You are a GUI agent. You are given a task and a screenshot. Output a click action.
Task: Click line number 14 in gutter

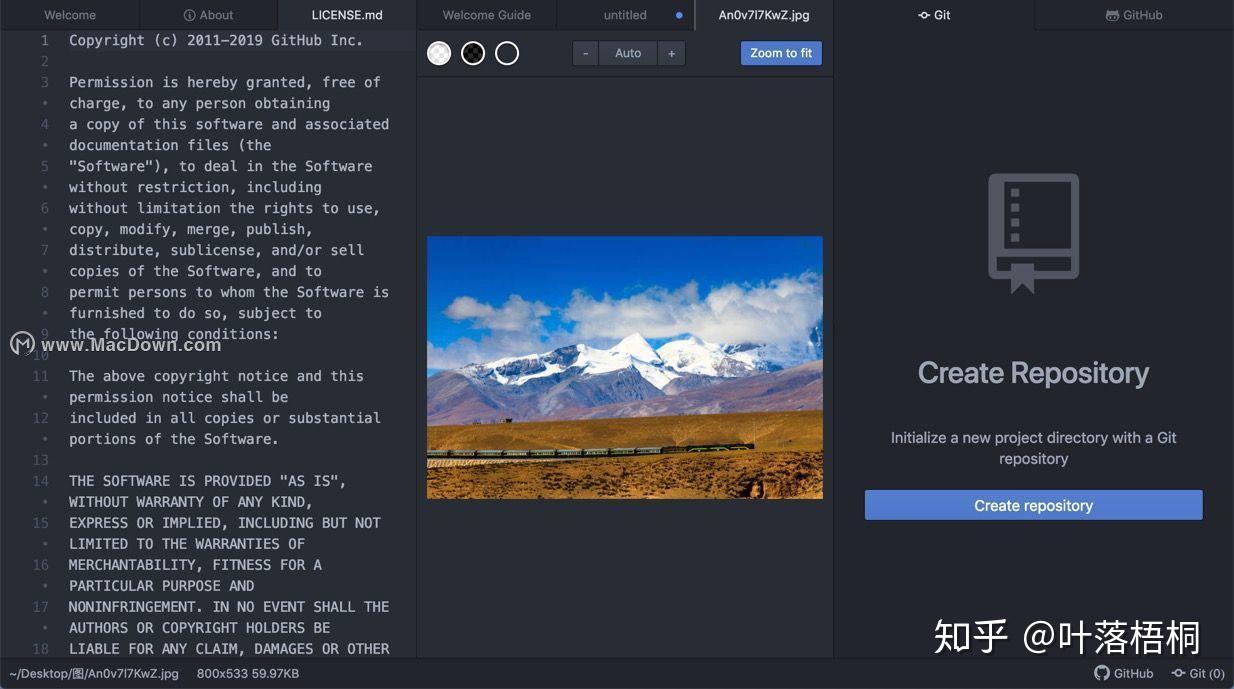[x=40, y=481]
